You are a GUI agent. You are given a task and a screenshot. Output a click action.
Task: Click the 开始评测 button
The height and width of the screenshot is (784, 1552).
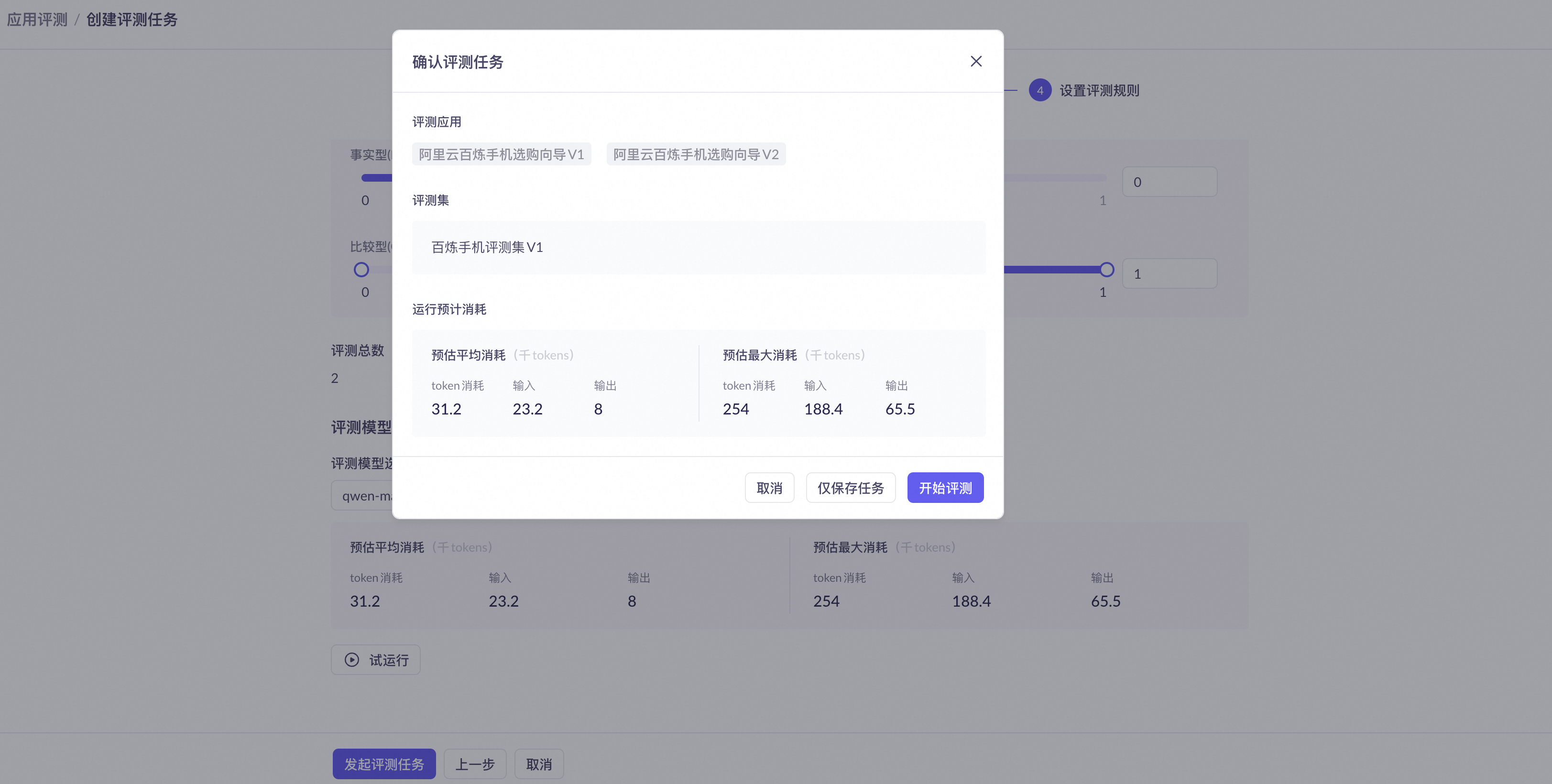945,488
